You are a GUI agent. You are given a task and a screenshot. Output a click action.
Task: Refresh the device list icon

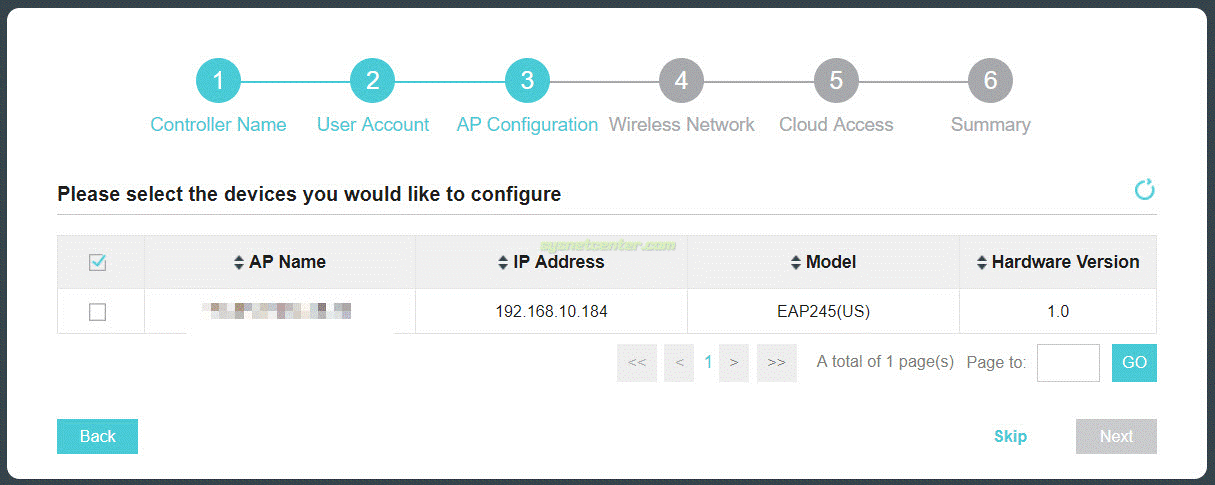(x=1144, y=189)
